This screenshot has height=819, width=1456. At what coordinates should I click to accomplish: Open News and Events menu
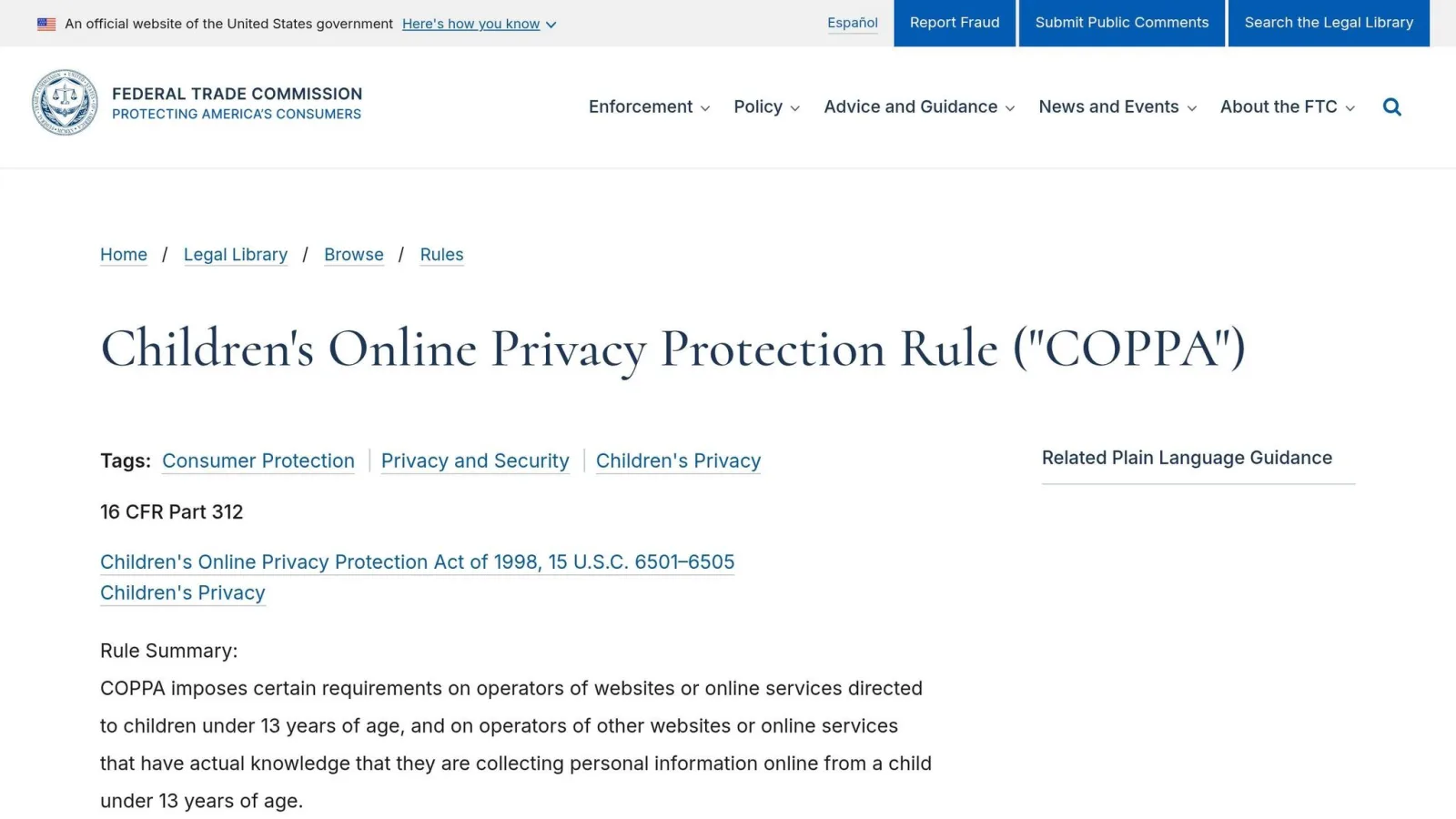point(1117,107)
